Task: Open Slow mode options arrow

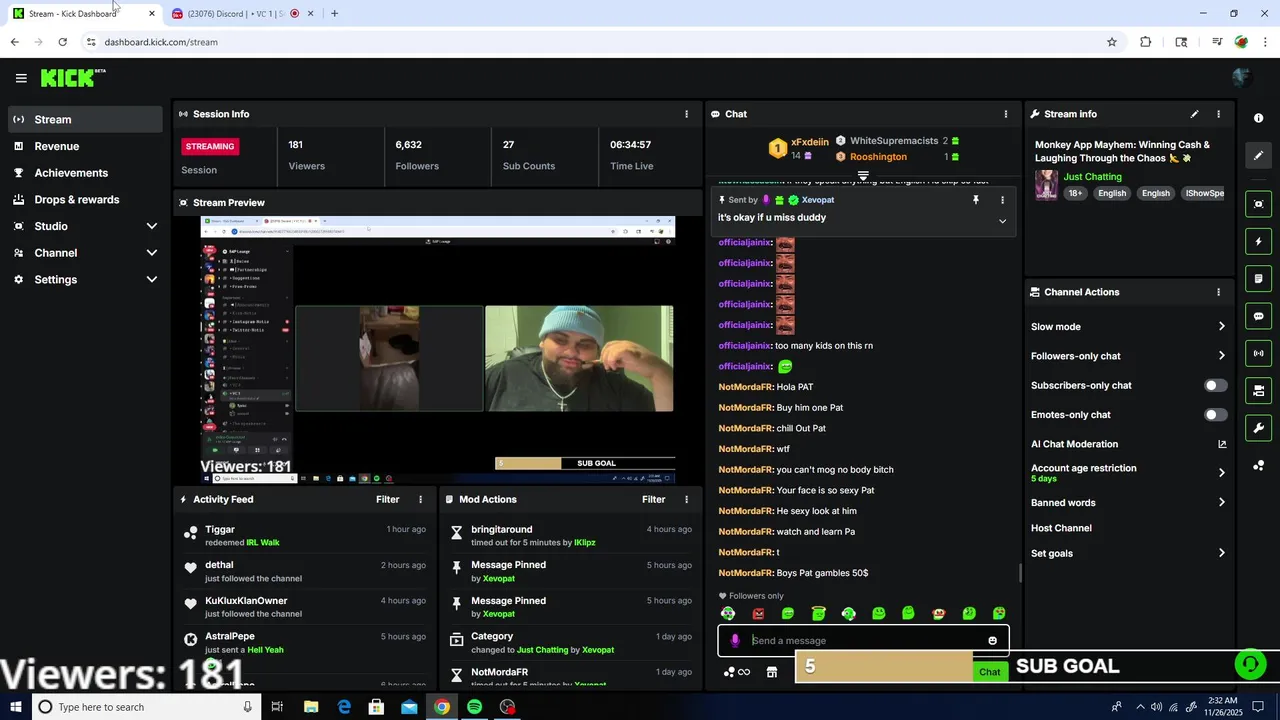Action: [1221, 327]
